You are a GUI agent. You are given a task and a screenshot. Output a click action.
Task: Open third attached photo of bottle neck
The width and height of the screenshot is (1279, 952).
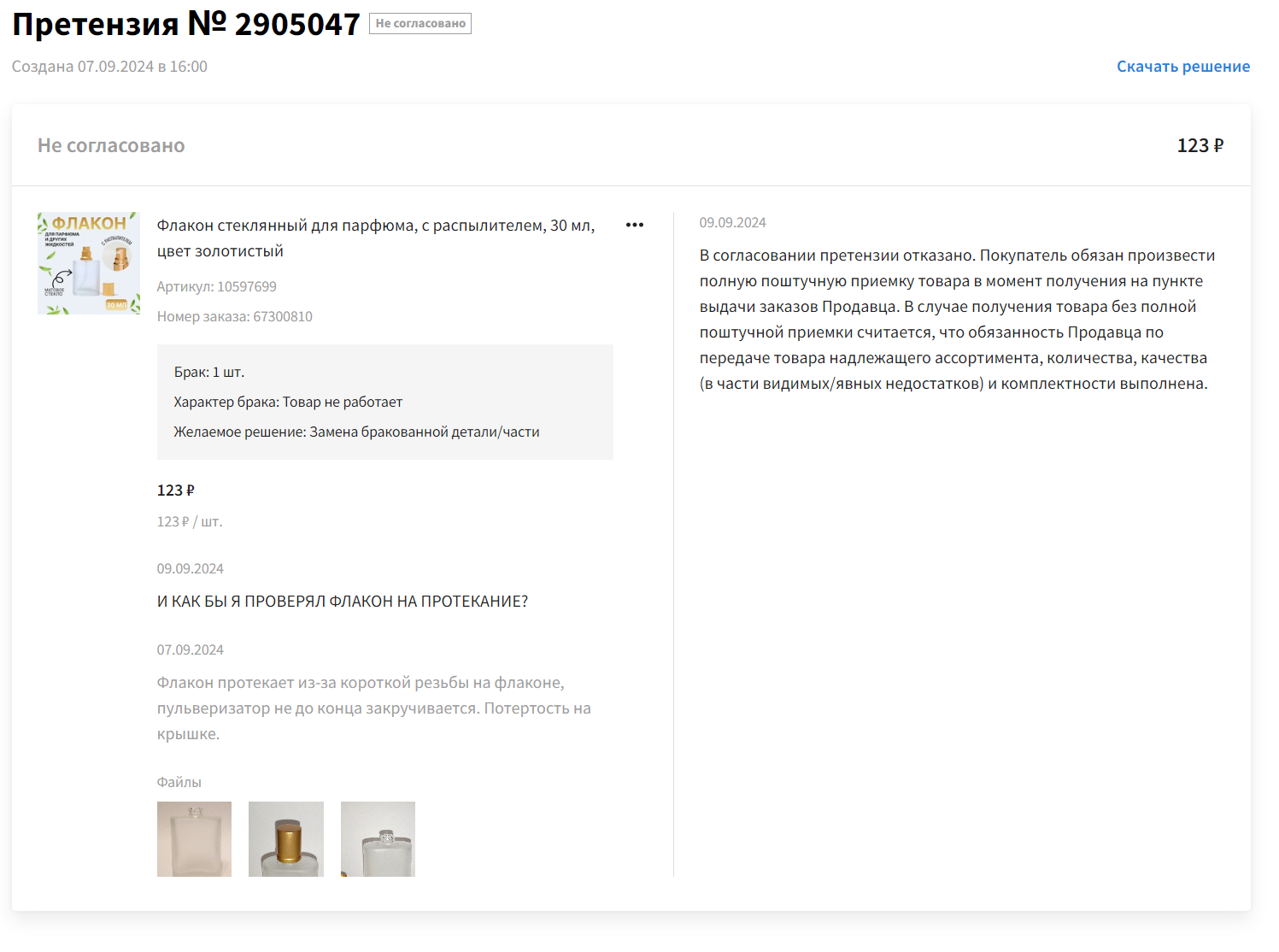[x=378, y=838]
